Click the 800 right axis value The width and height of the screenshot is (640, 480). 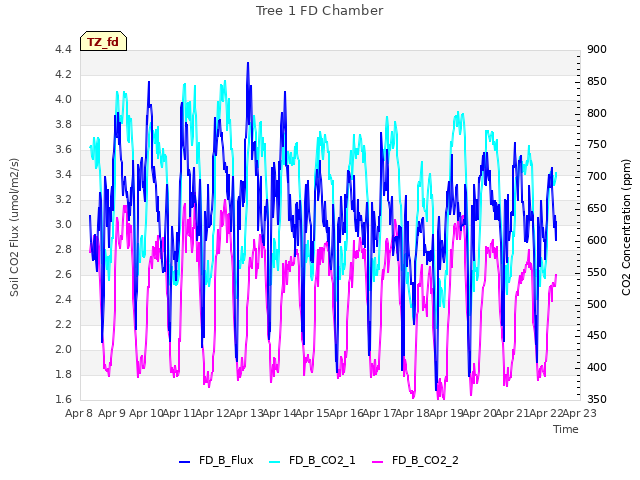coord(597,113)
